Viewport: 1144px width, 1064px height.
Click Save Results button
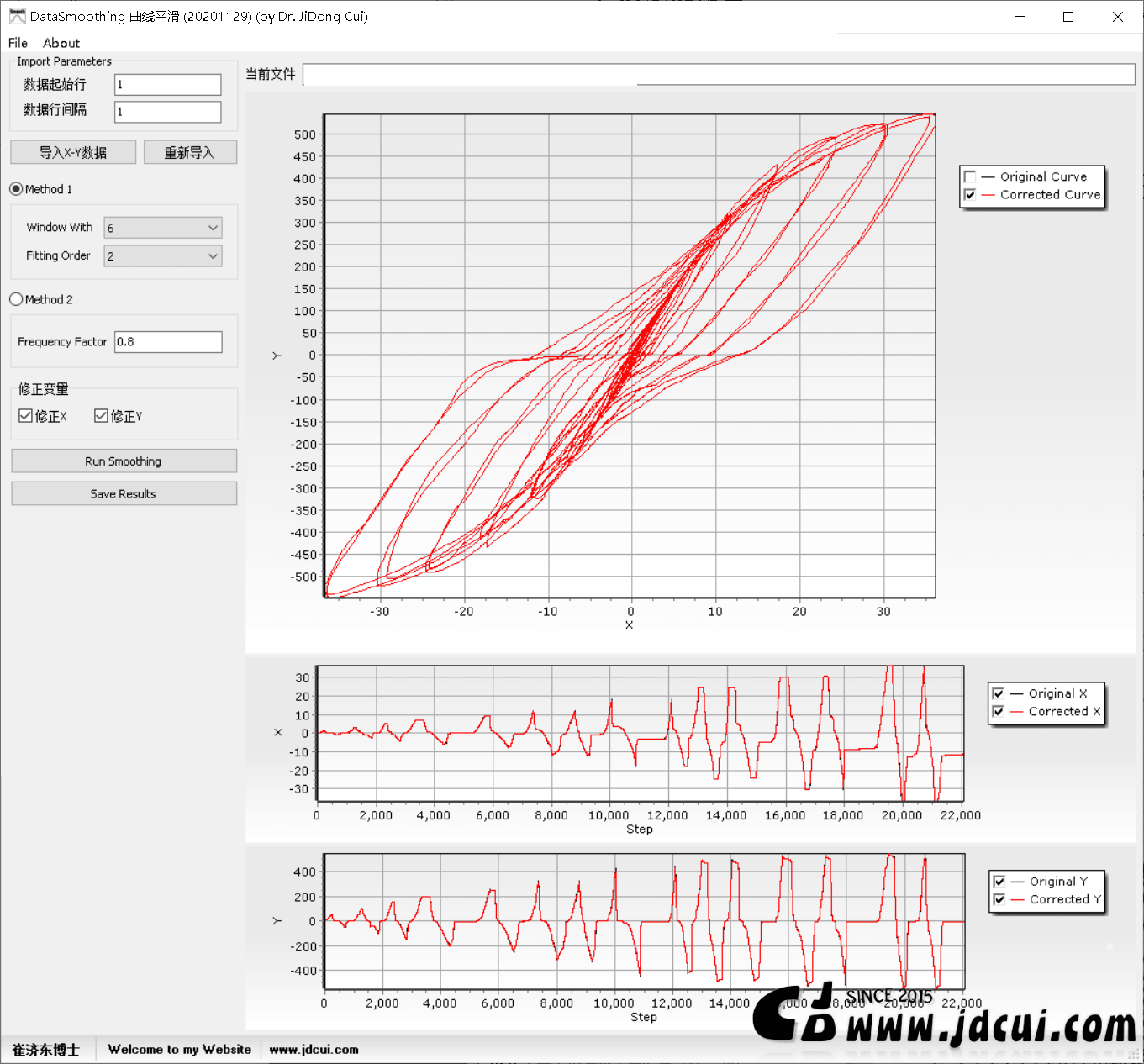(124, 494)
